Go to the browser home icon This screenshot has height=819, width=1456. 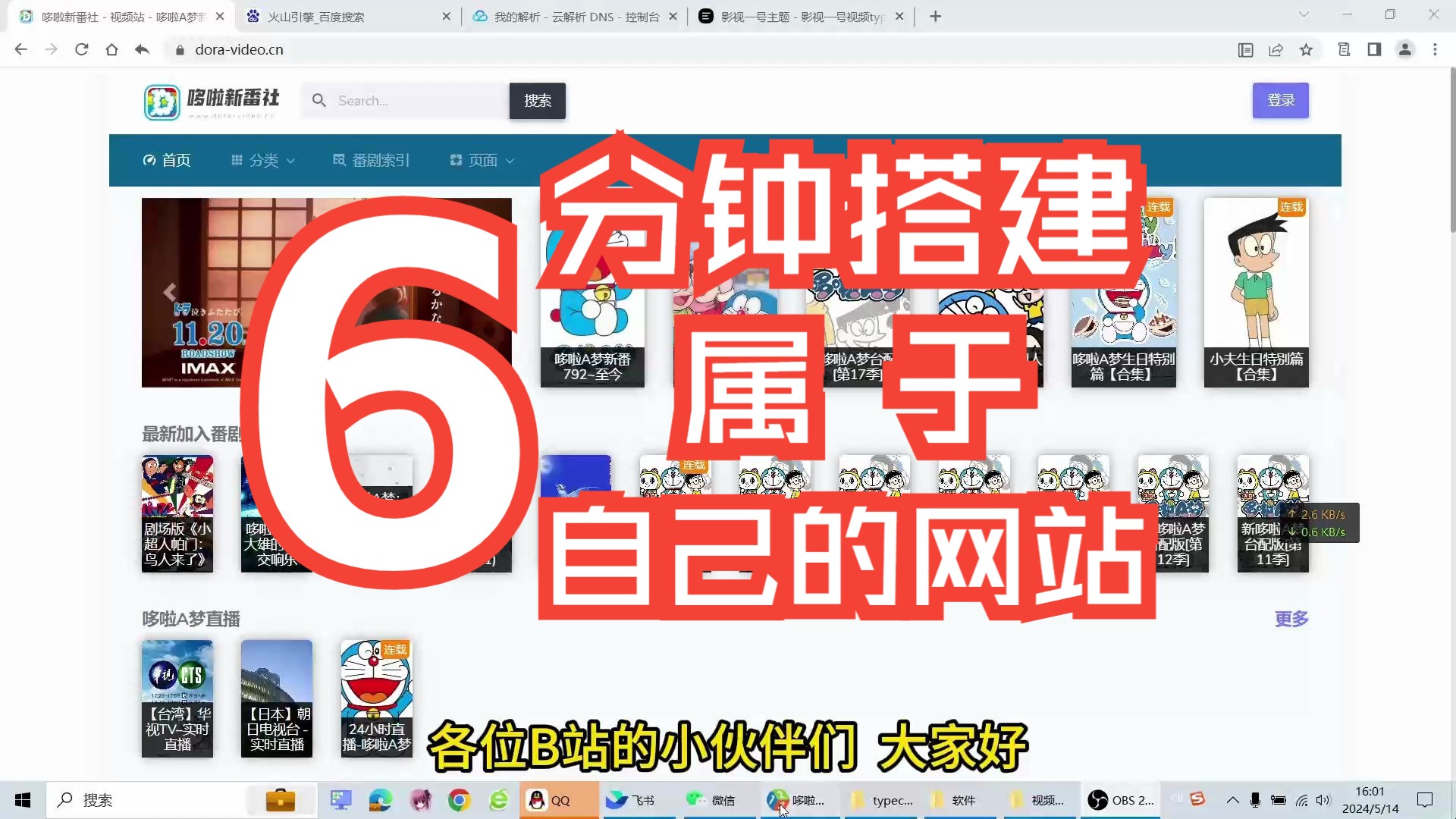(111, 49)
